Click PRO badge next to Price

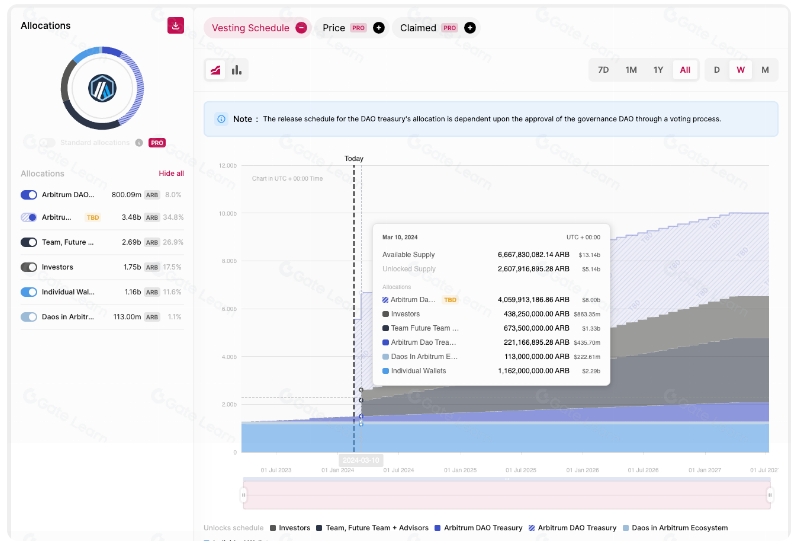[359, 28]
